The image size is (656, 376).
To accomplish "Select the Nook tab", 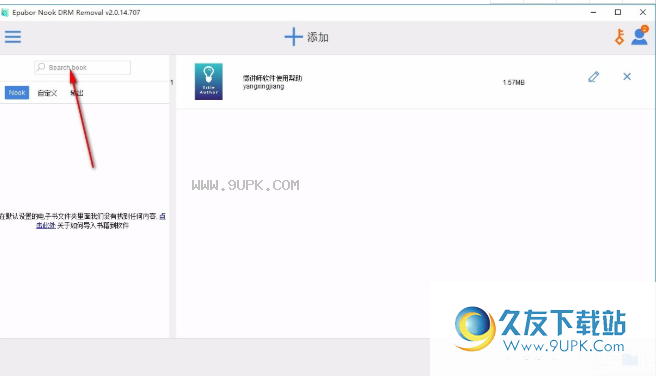I will 17,92.
